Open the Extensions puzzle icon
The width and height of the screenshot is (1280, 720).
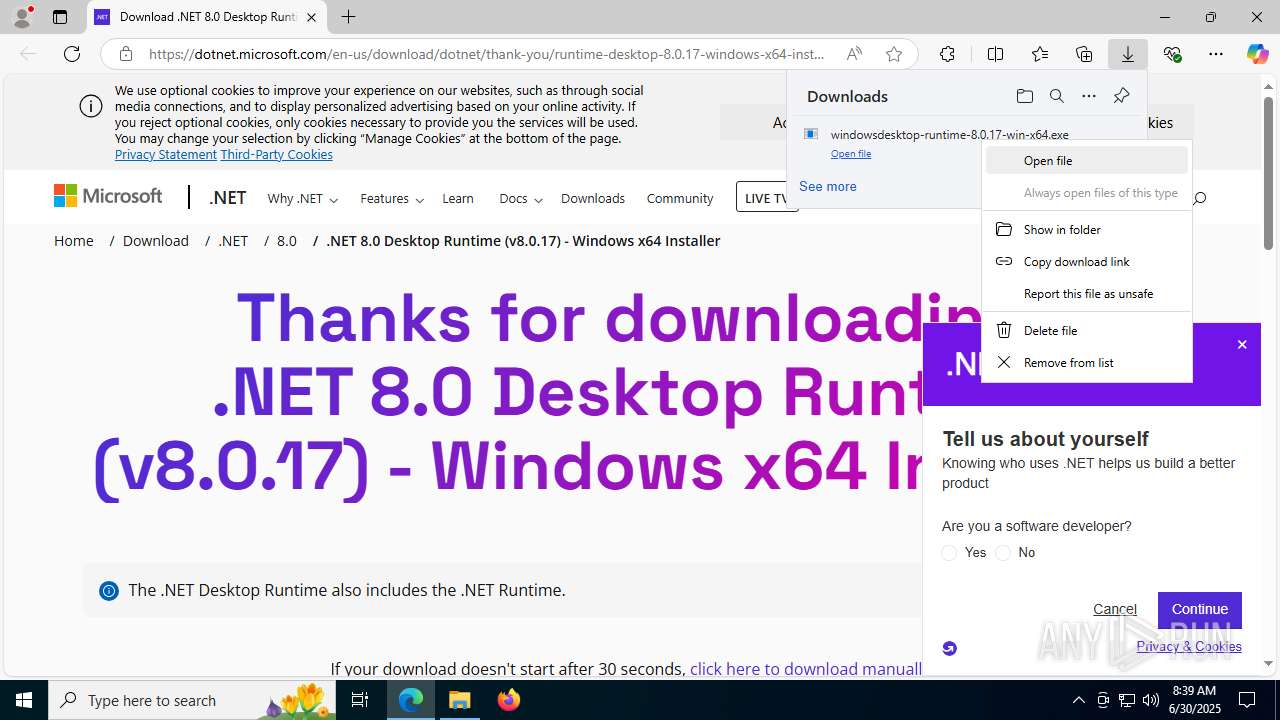[947, 54]
